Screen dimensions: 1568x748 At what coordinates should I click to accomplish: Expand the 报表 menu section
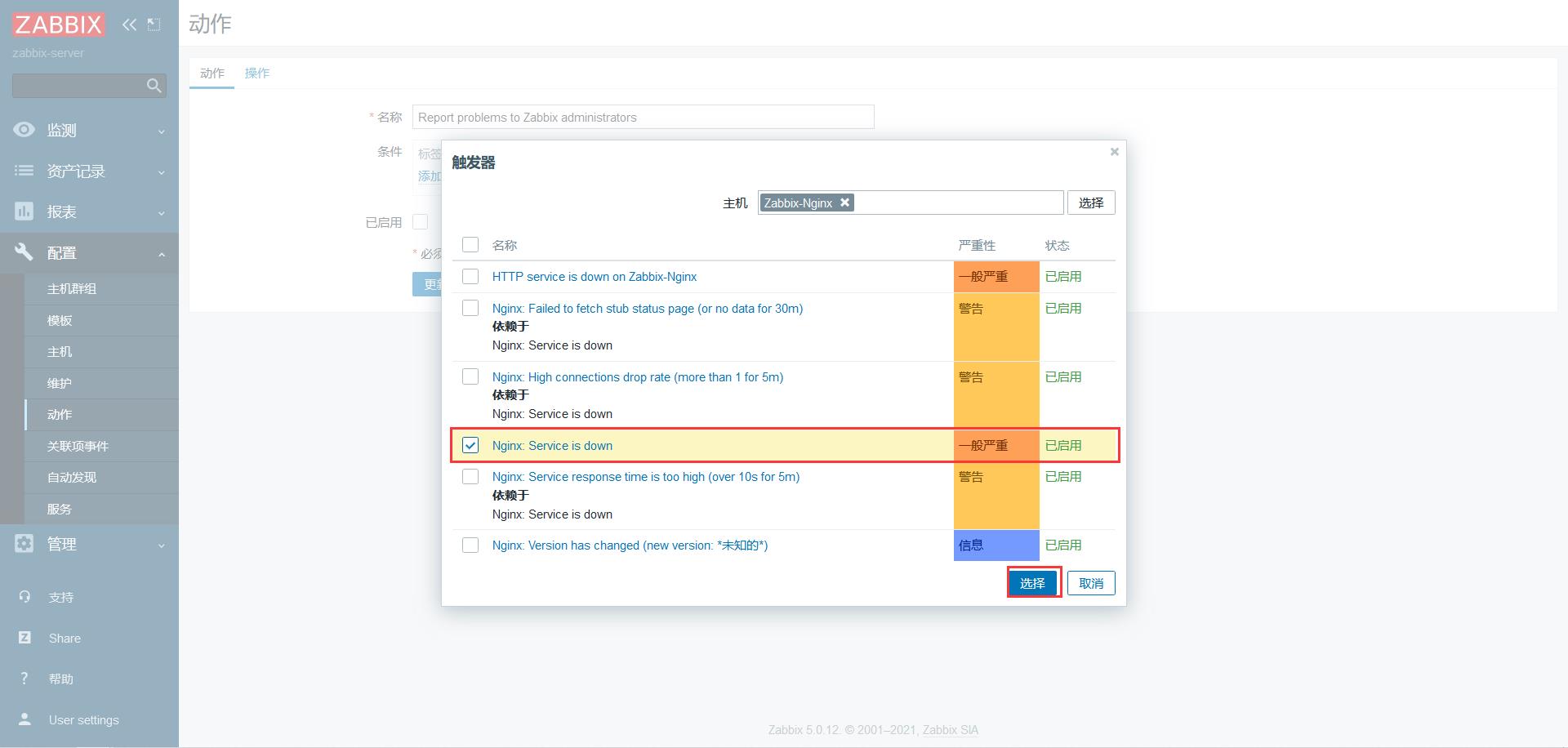(x=89, y=211)
